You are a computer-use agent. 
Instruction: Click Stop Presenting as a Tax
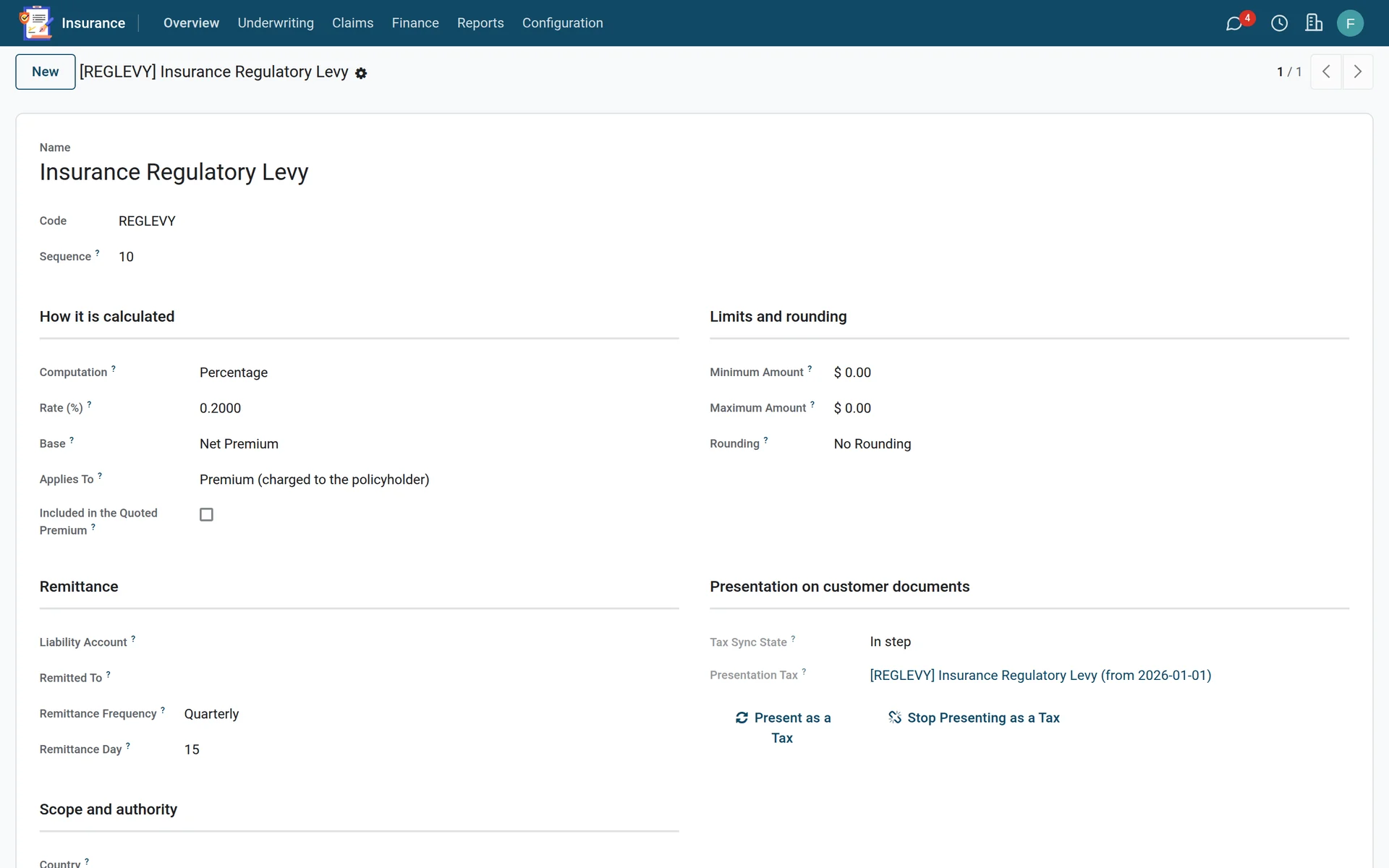[974, 718]
